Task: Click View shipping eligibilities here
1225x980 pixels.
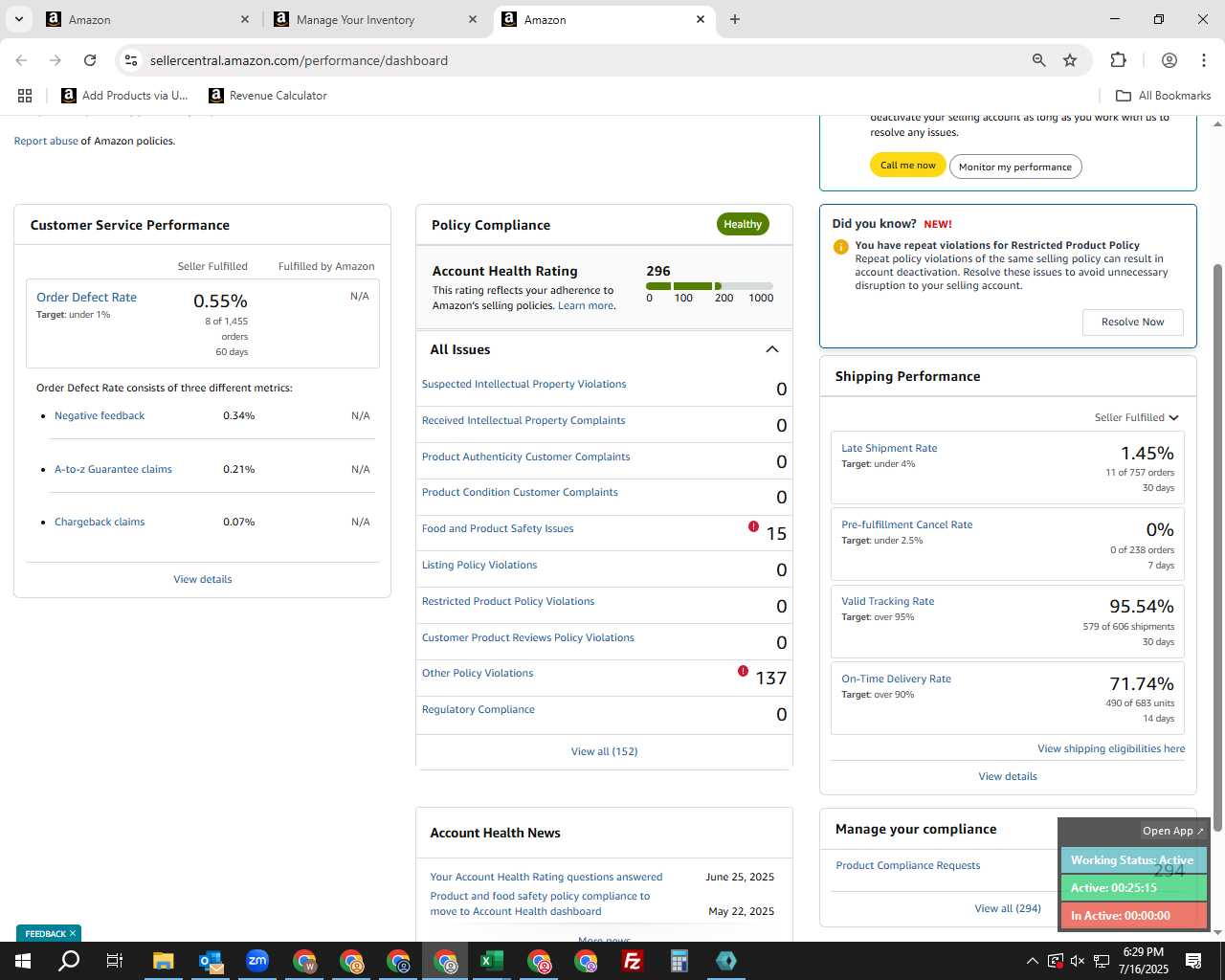Action: point(1111,748)
